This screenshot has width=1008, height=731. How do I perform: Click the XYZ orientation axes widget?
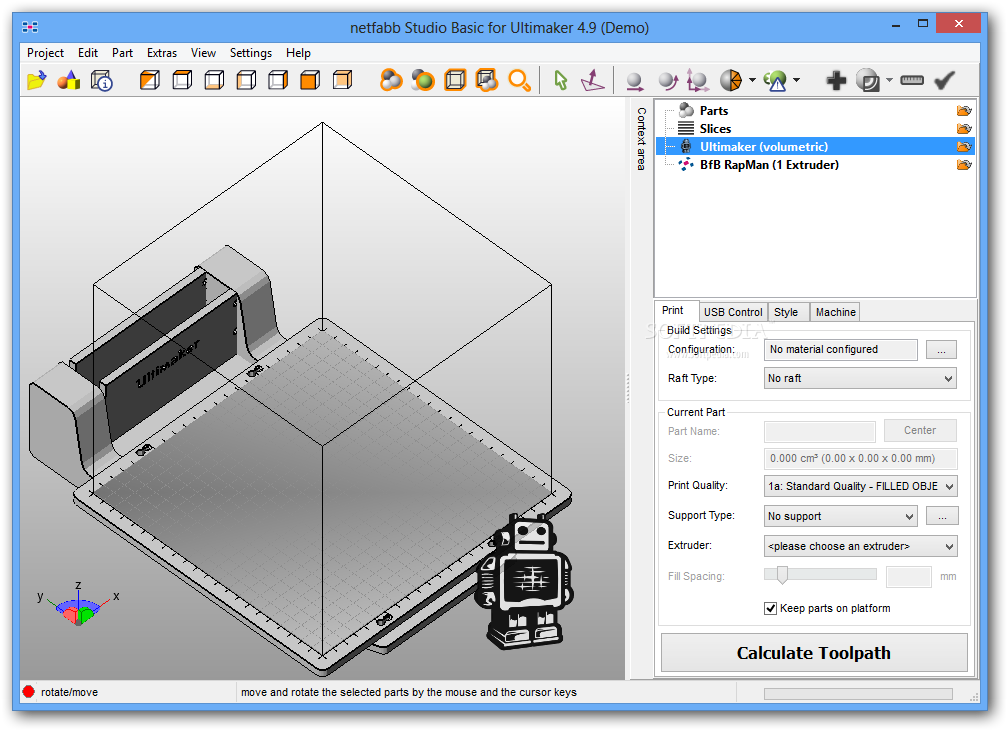[x=78, y=604]
